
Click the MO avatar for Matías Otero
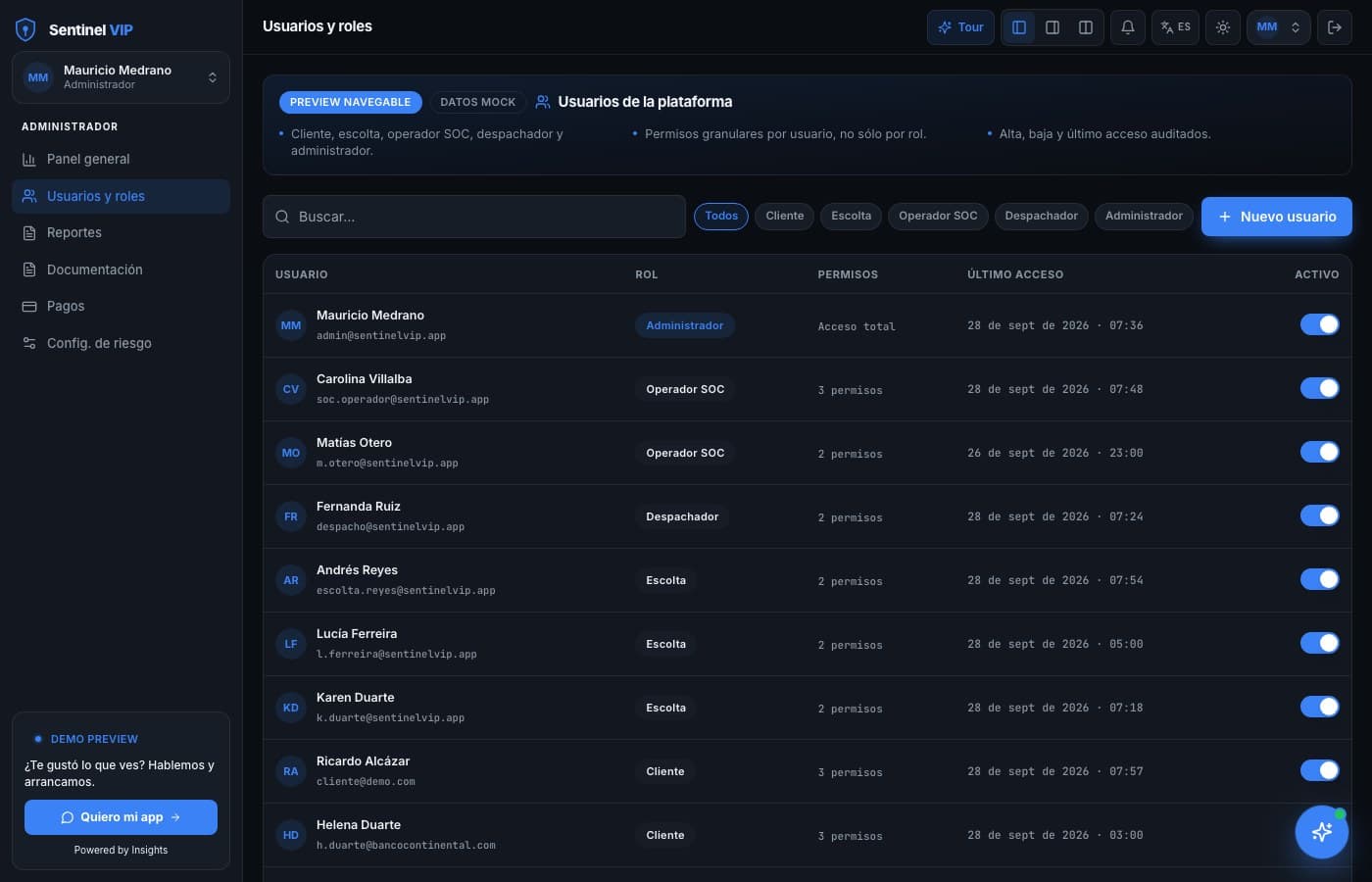[x=291, y=453]
